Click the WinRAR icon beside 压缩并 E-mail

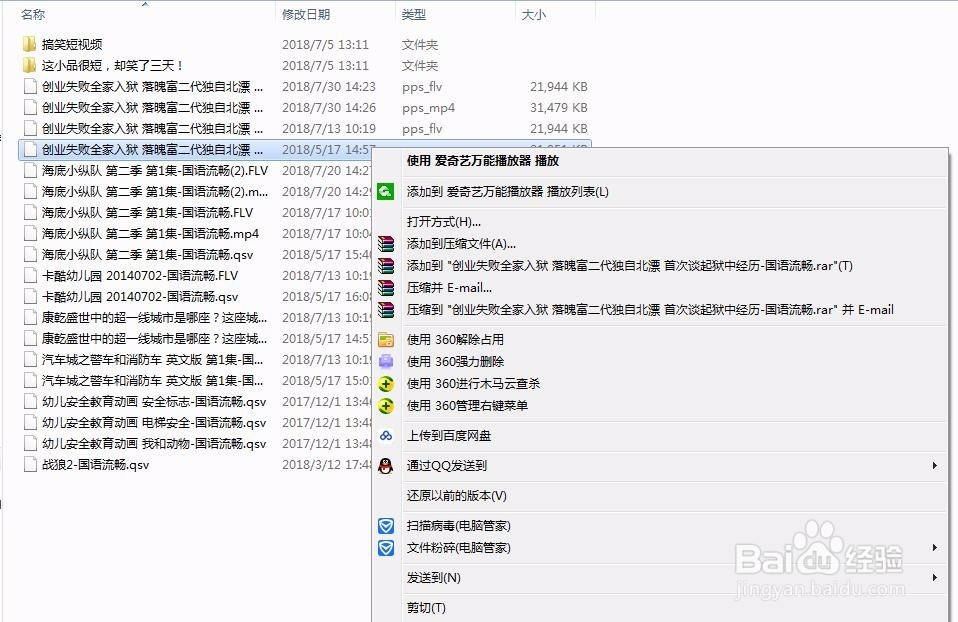[x=386, y=288]
